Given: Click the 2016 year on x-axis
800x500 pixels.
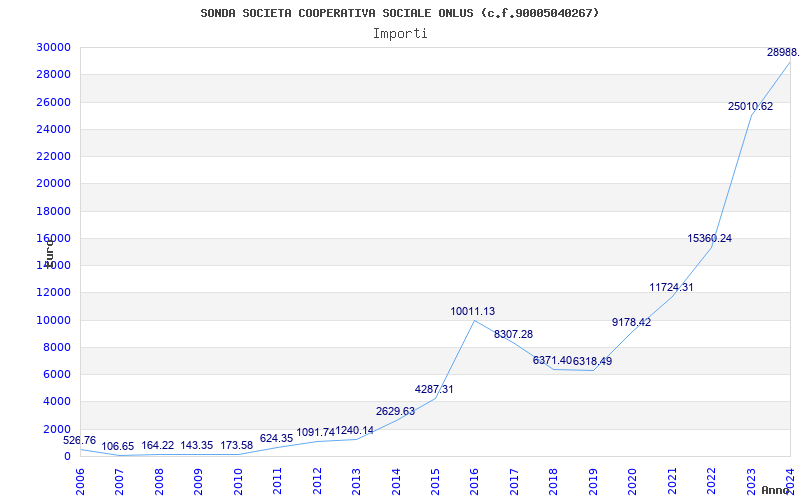Looking at the screenshot, I should 475,480.
